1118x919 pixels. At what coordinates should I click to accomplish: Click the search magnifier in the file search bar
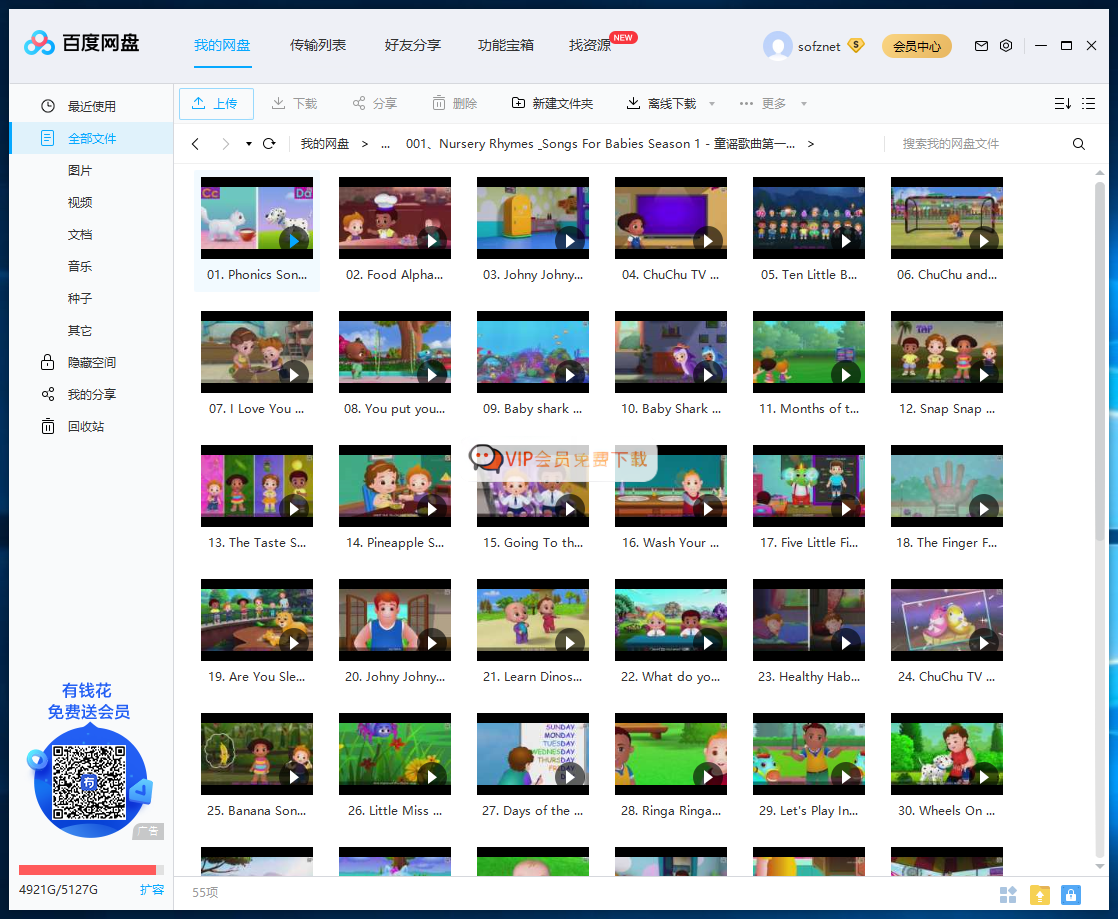pyautogui.click(x=1078, y=143)
